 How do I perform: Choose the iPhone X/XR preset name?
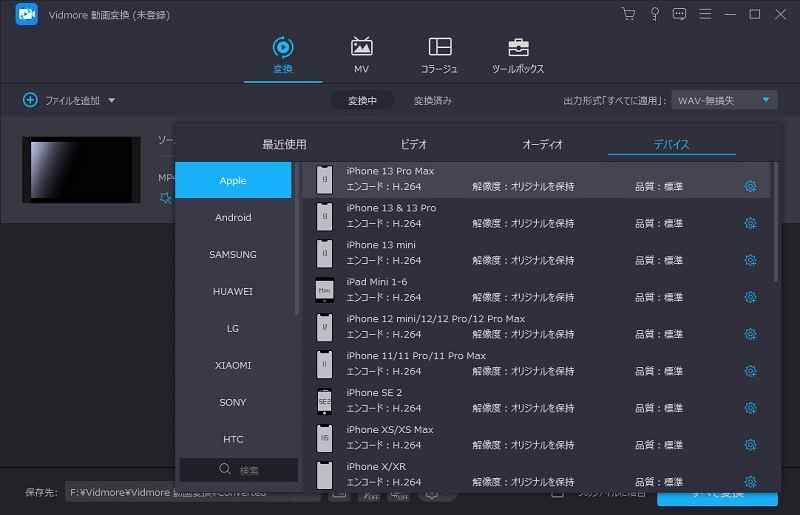376,467
